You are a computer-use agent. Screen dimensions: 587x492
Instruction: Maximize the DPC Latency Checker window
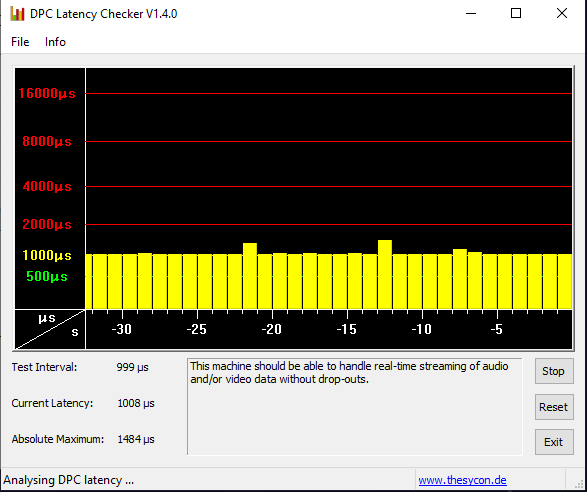tap(516, 13)
